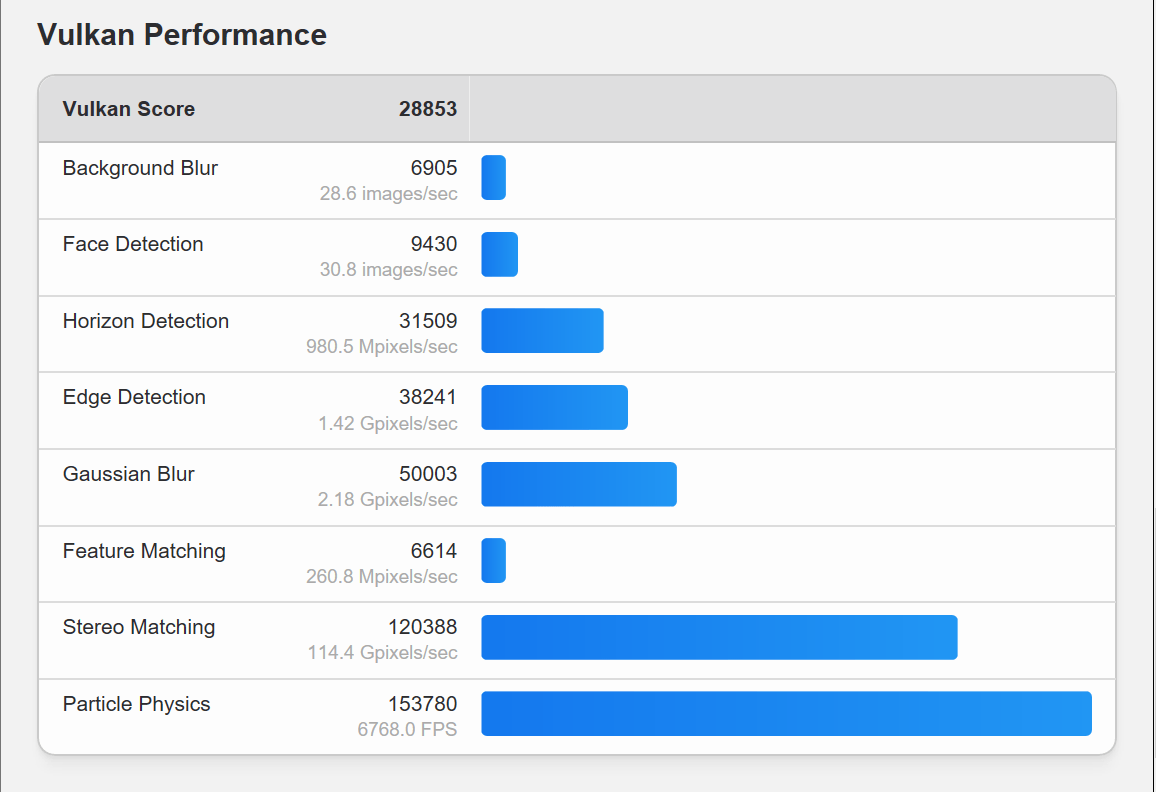
Task: Select the Horizon Detection score bar
Action: (x=543, y=330)
